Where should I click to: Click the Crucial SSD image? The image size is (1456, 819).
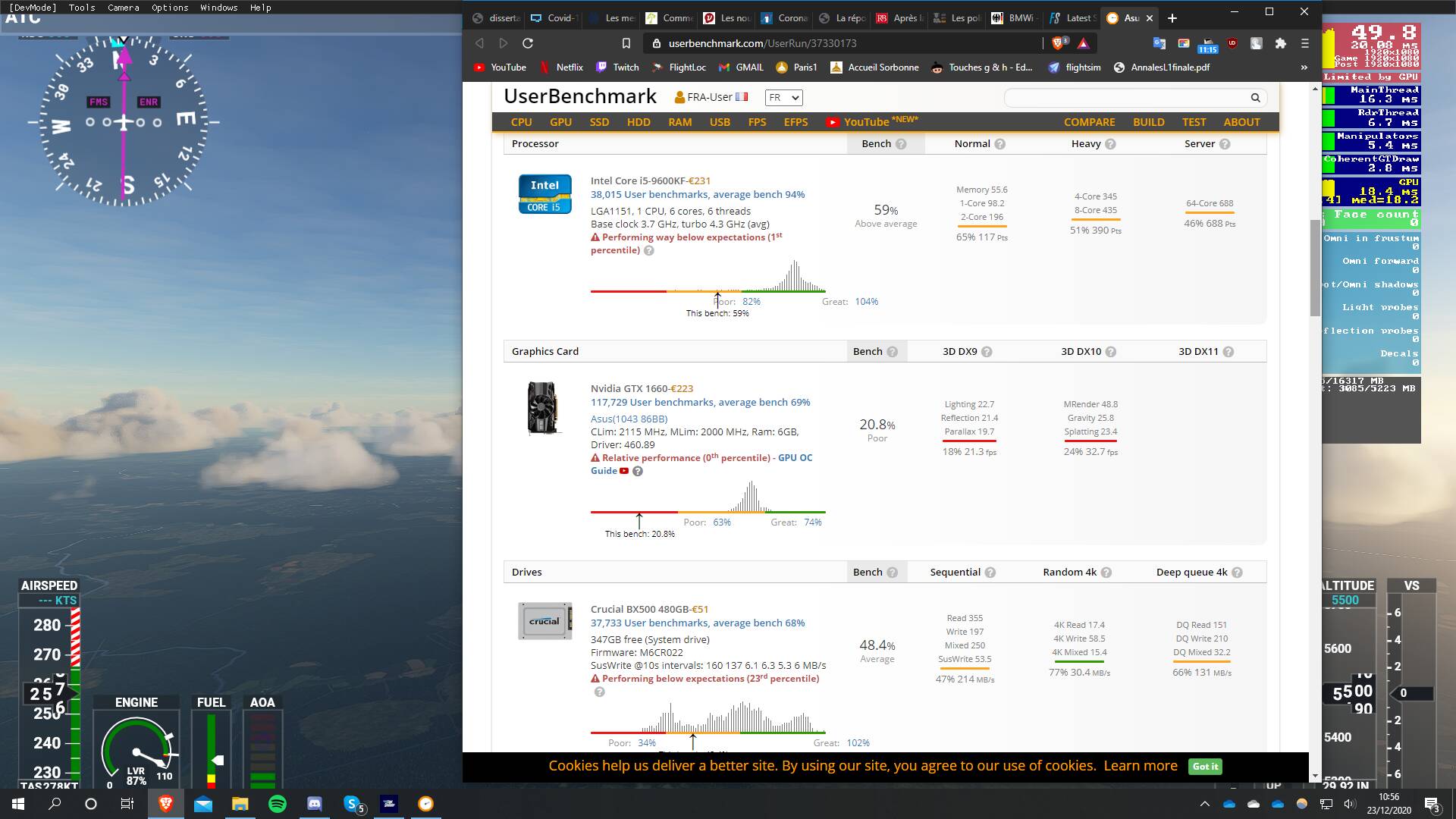coord(544,621)
